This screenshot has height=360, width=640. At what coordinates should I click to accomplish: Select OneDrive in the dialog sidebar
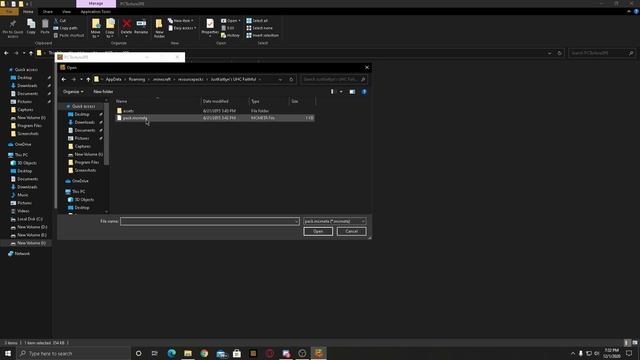80,181
